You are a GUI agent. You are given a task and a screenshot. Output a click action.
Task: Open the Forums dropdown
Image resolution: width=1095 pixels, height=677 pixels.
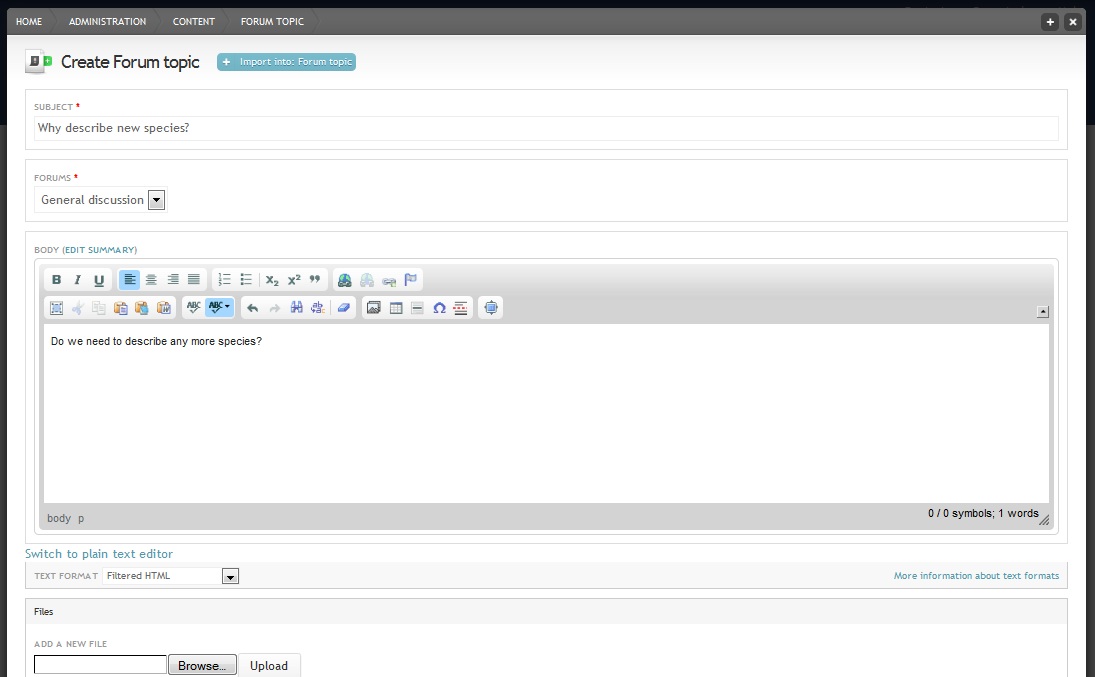(x=101, y=200)
